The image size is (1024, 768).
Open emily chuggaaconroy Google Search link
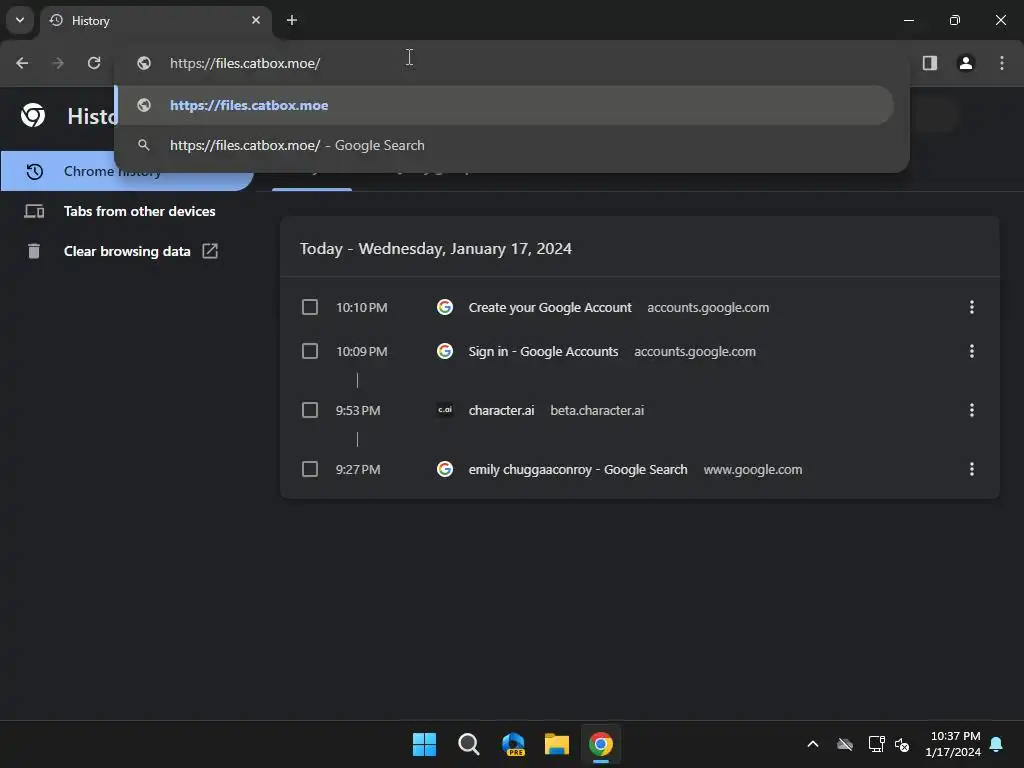(x=578, y=470)
